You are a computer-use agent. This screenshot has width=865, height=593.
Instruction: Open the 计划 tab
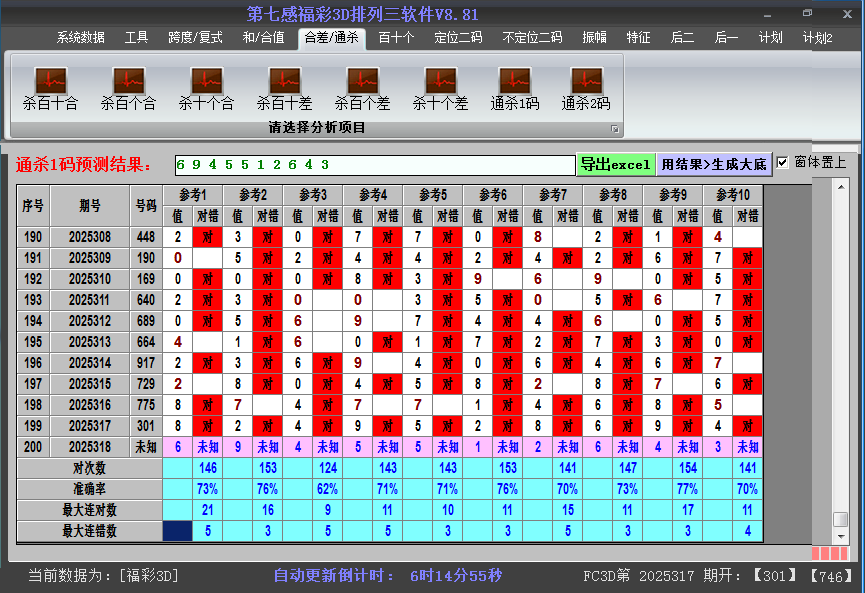click(771, 36)
